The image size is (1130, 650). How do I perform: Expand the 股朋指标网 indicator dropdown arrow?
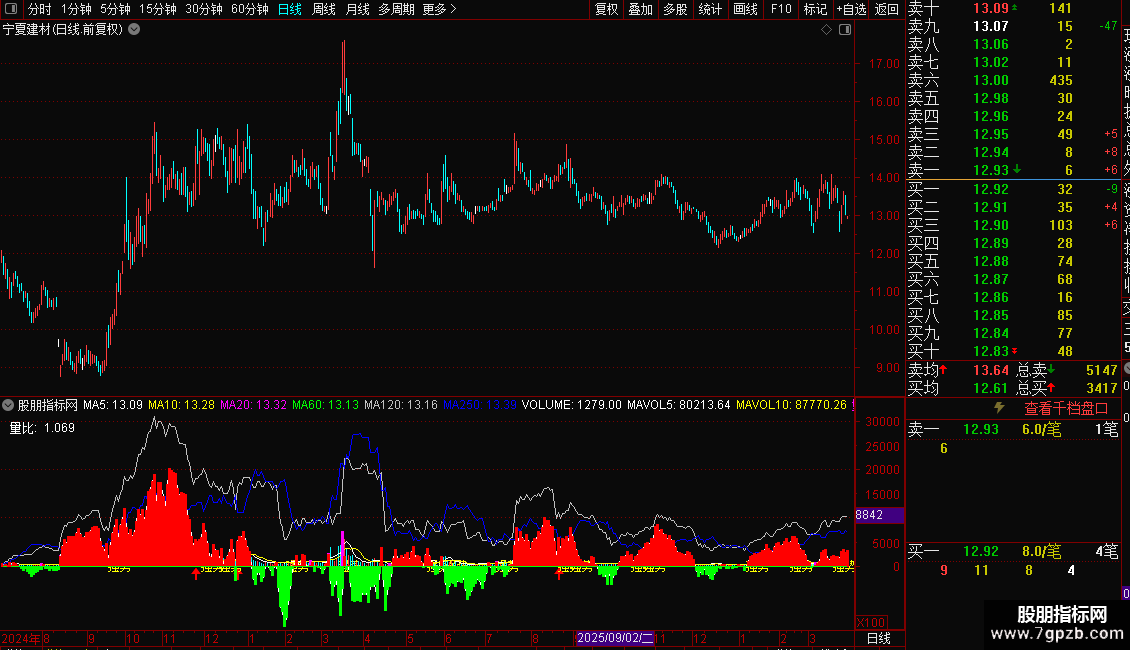pos(8,405)
